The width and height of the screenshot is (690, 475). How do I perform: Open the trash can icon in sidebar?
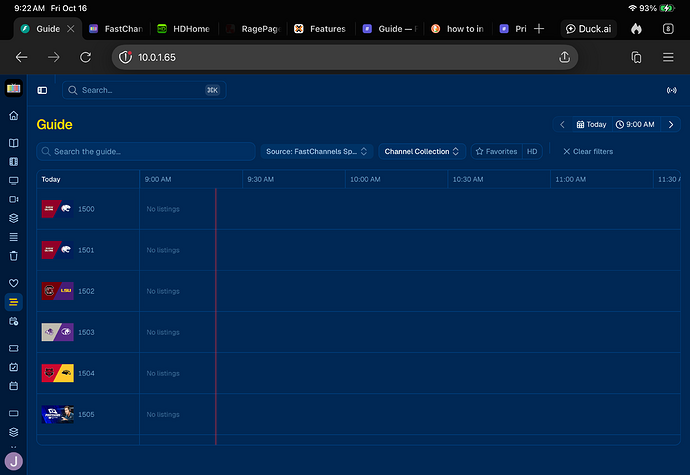(x=14, y=256)
